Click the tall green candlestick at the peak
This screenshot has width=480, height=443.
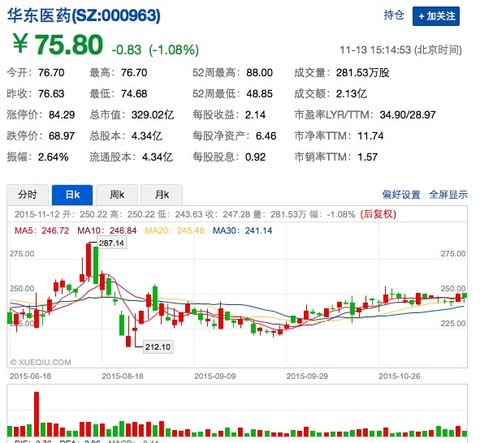click(x=96, y=265)
